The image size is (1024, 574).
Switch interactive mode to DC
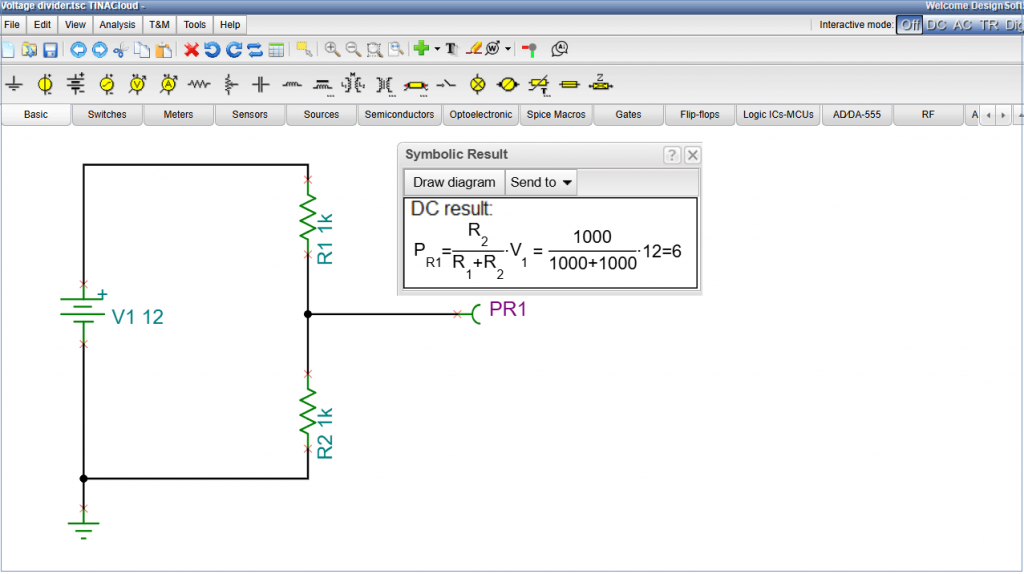pyautogui.click(x=937, y=24)
